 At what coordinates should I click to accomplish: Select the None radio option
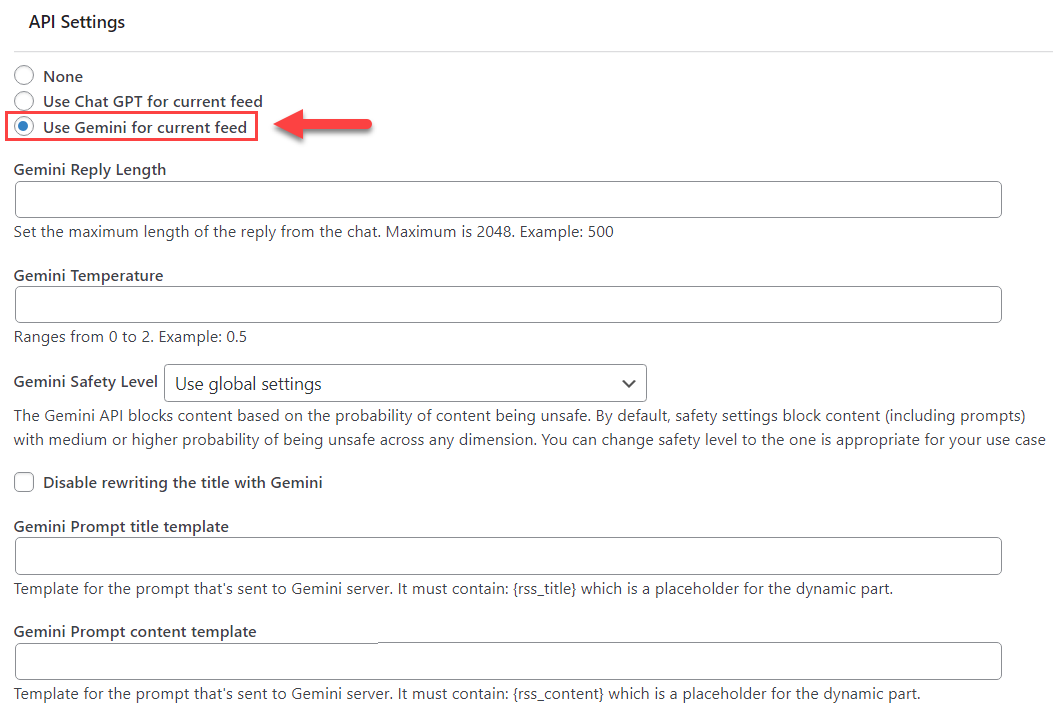(x=24, y=76)
